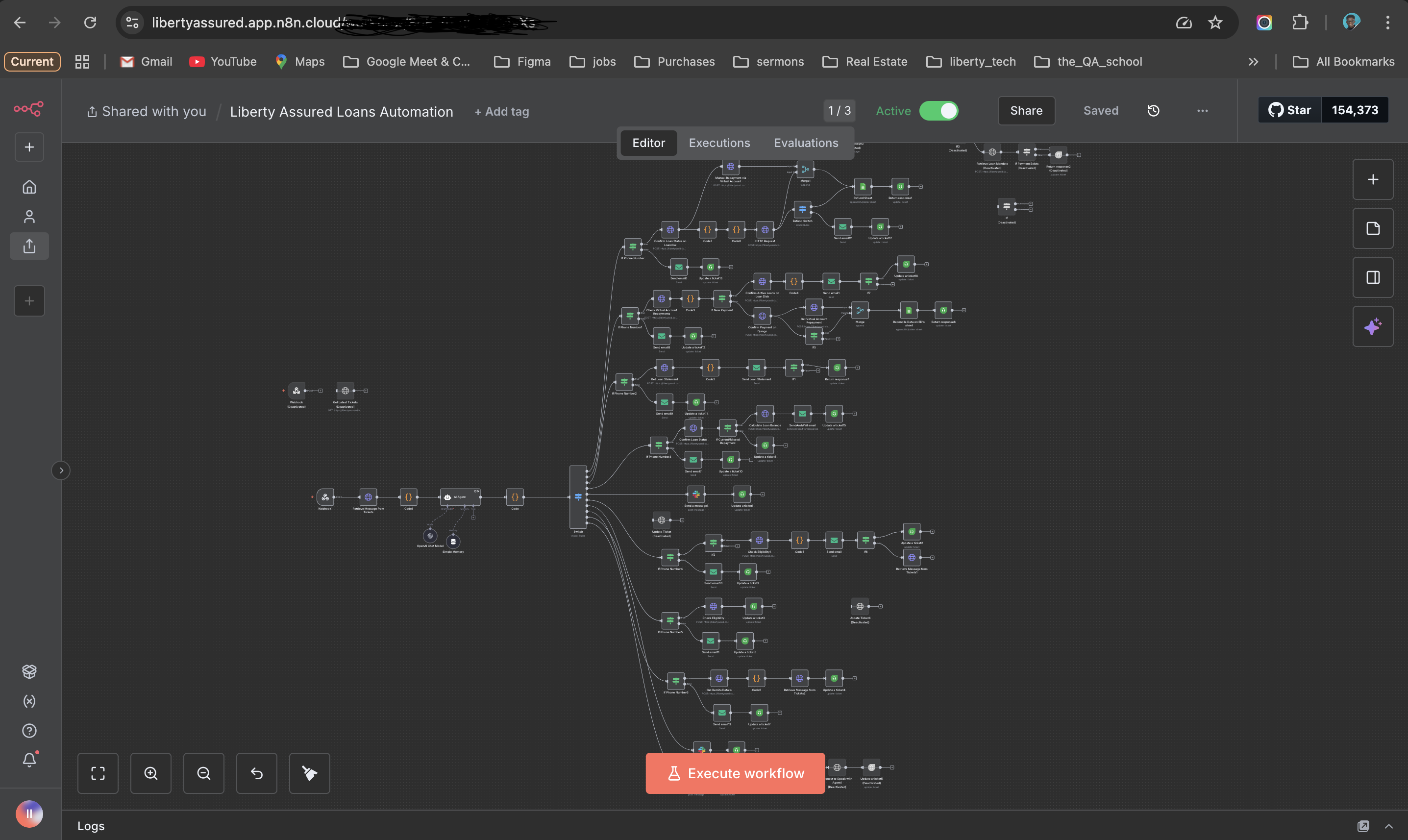Screen dimensions: 1408x840
Task: Open the AI assistant sparkle button
Action: tap(1372, 326)
